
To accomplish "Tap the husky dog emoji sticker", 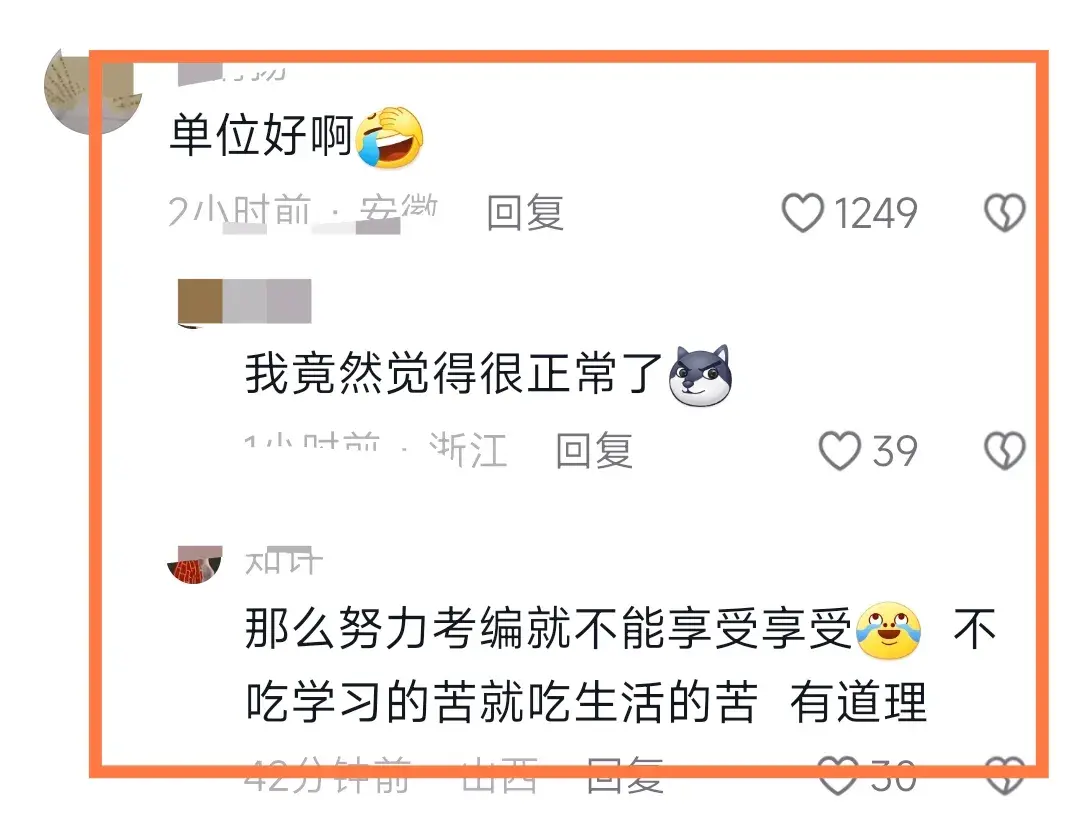I will pyautogui.click(x=700, y=375).
